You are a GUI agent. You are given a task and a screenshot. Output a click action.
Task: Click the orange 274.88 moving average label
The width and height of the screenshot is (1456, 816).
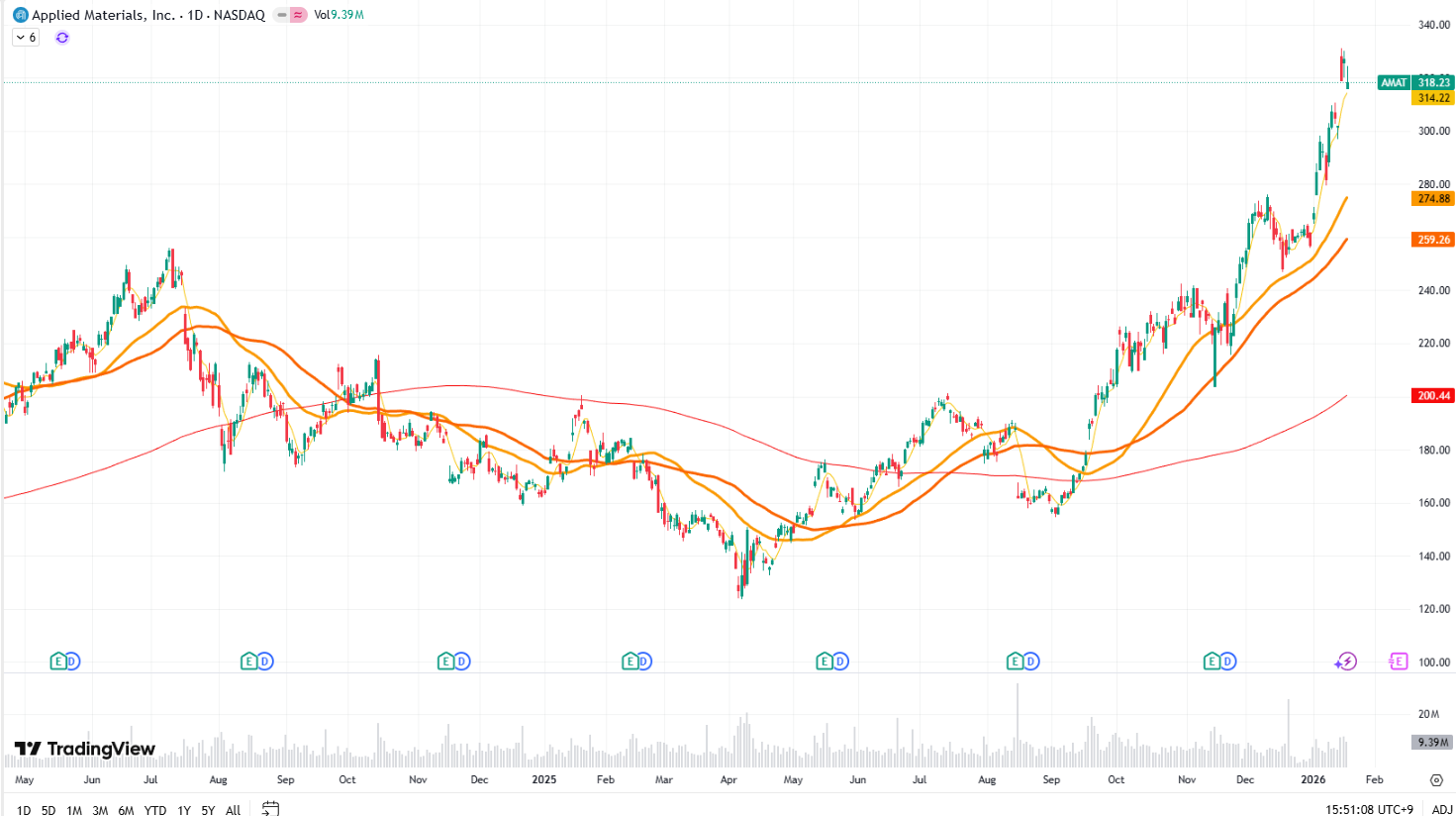(1433, 199)
